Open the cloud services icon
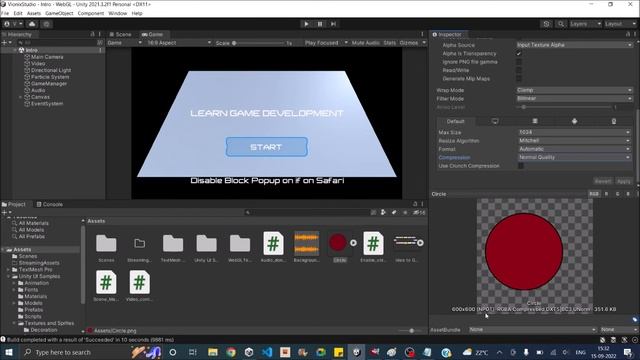Viewport: 640px width, 360px height. [32, 24]
